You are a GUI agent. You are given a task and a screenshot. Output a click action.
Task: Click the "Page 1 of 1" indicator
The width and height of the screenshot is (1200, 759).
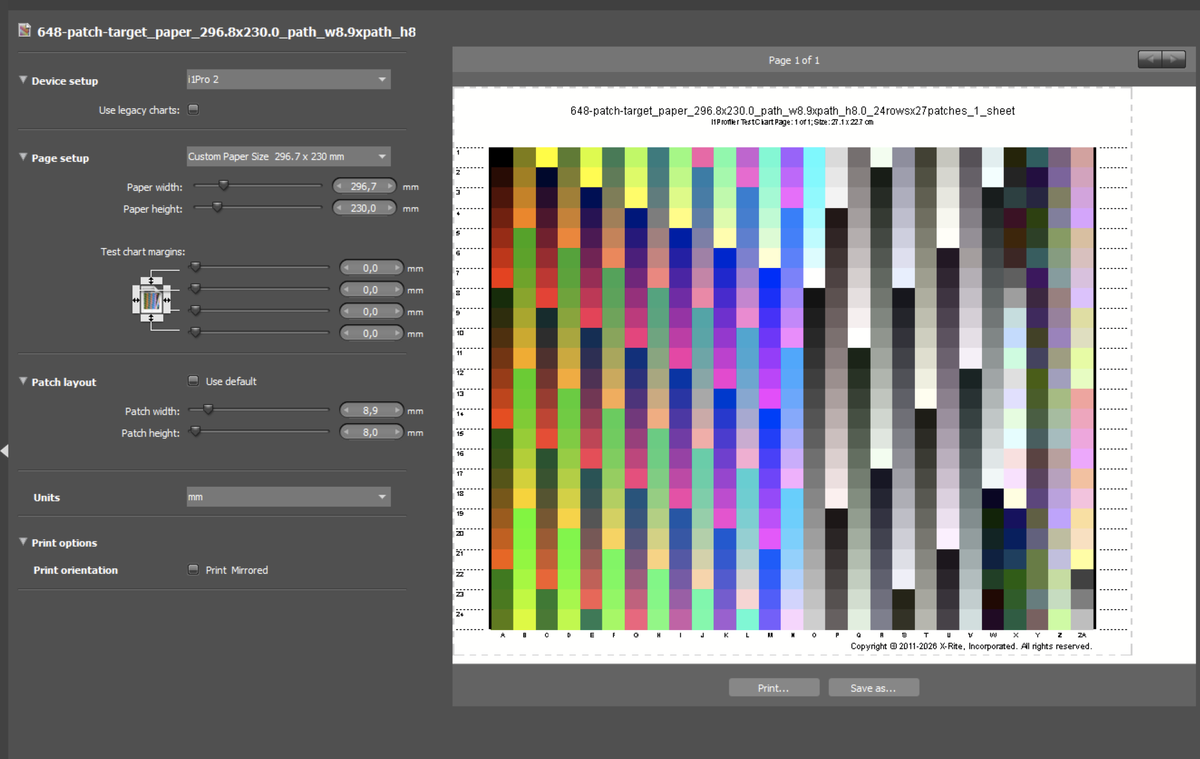point(794,61)
